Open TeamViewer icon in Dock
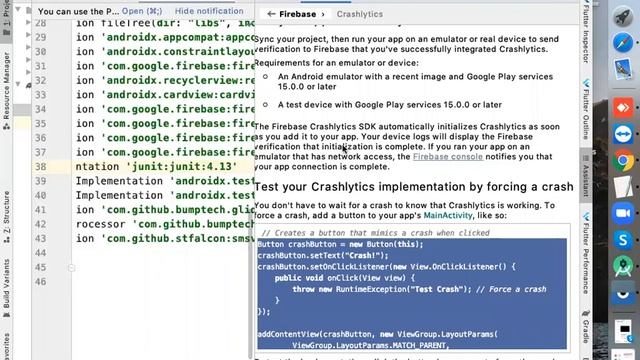The image size is (640, 360). (622, 134)
